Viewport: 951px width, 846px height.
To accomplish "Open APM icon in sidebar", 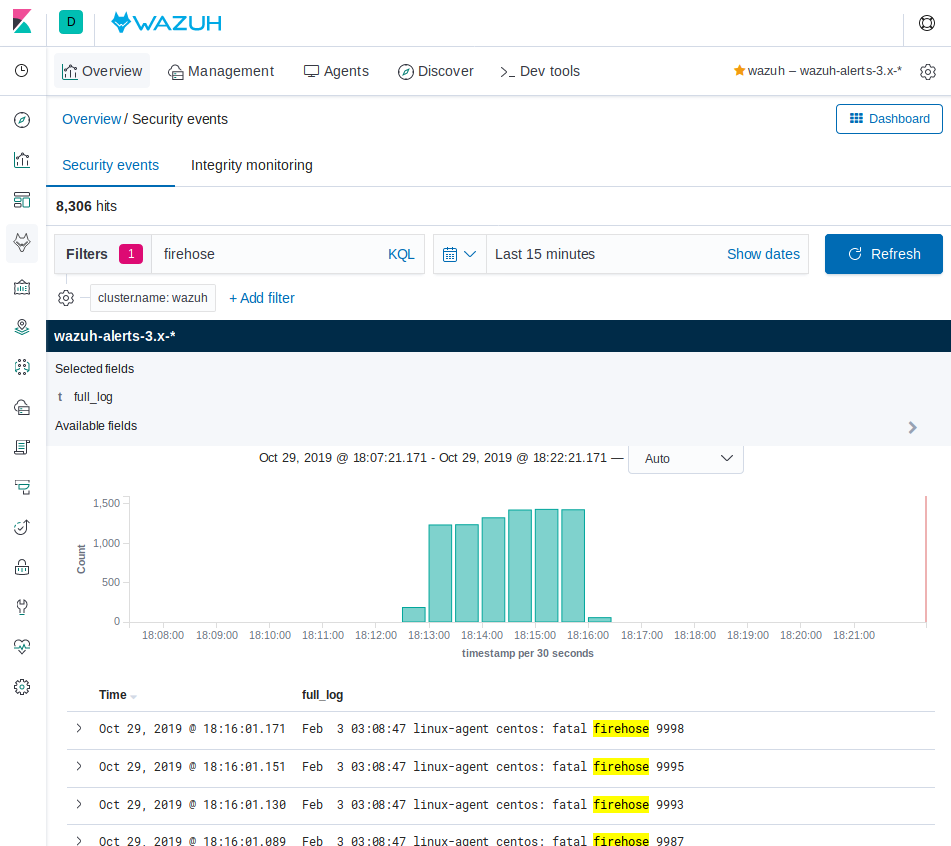I will click(x=22, y=487).
